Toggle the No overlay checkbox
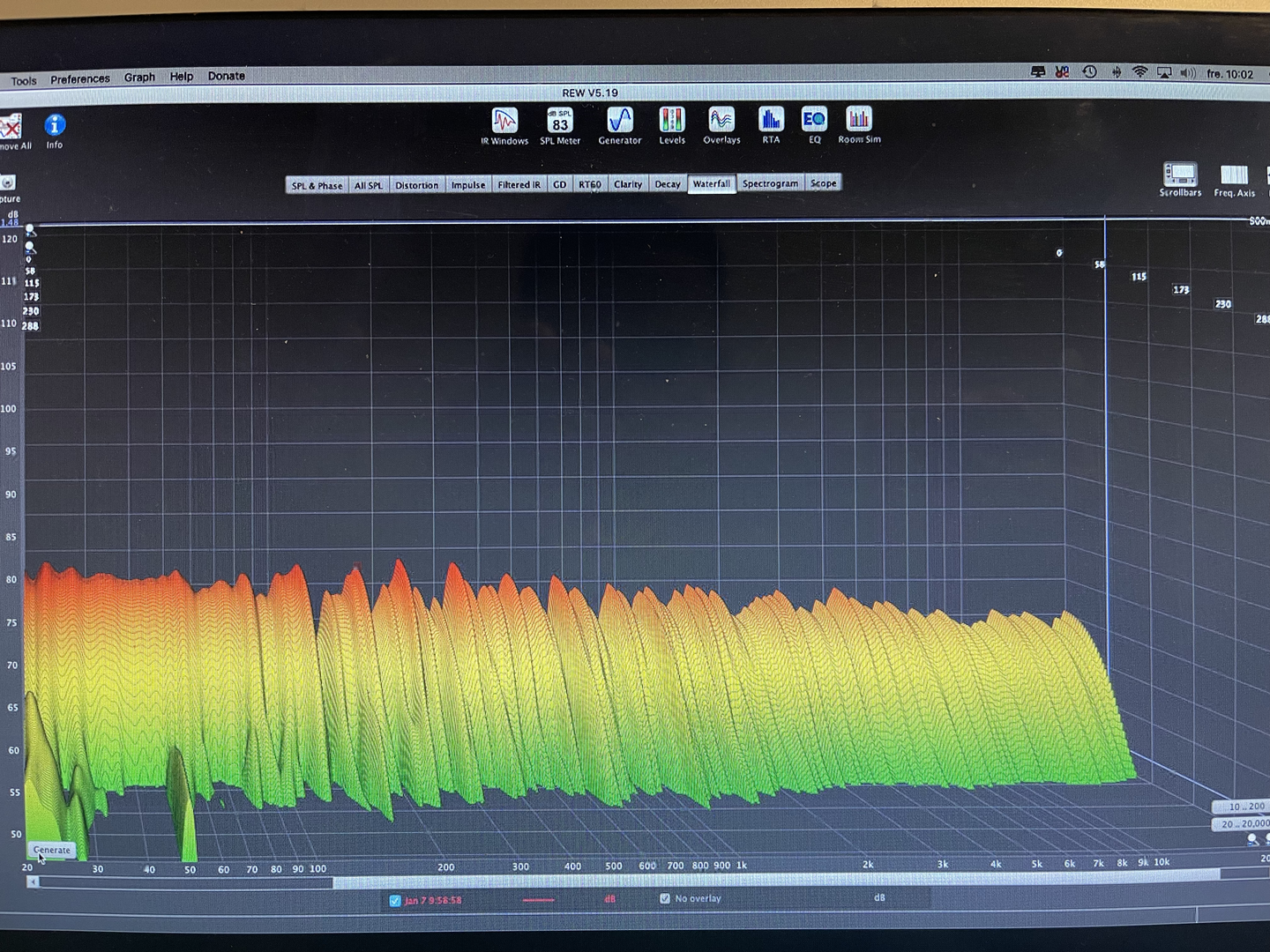Image resolution: width=1270 pixels, height=952 pixels. point(665,898)
